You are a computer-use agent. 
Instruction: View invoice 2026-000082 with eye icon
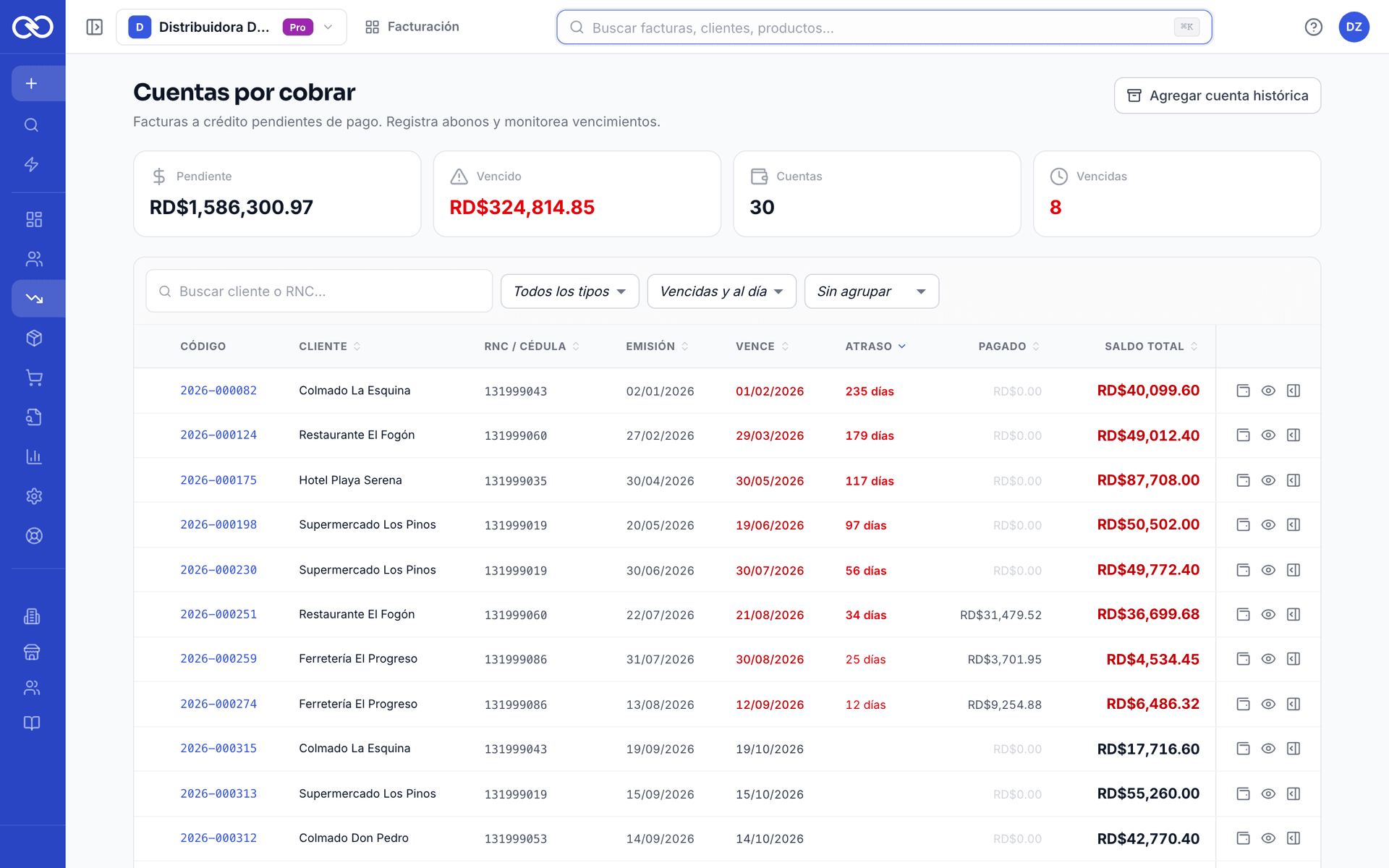point(1268,391)
